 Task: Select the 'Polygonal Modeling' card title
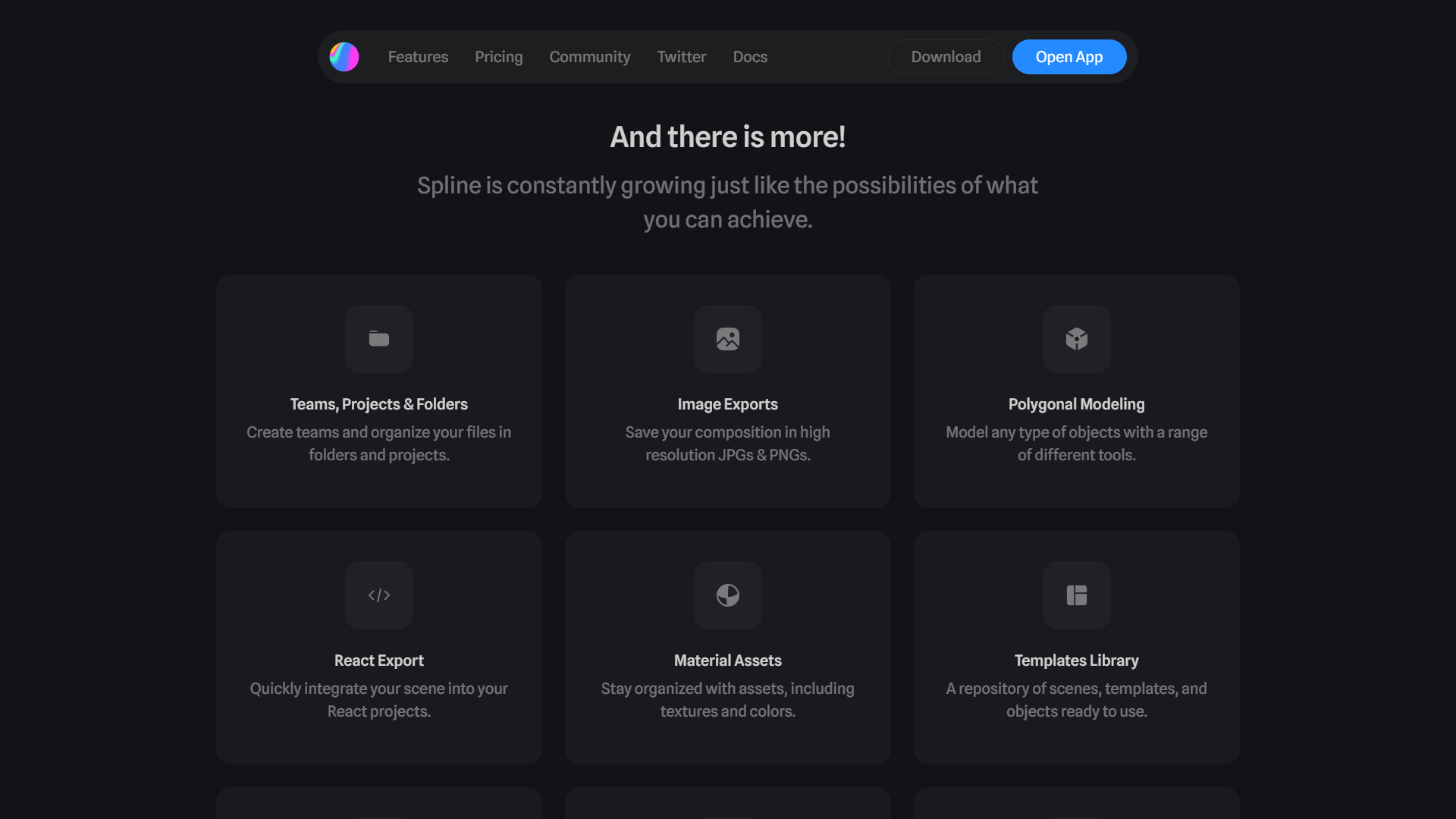pos(1077,404)
